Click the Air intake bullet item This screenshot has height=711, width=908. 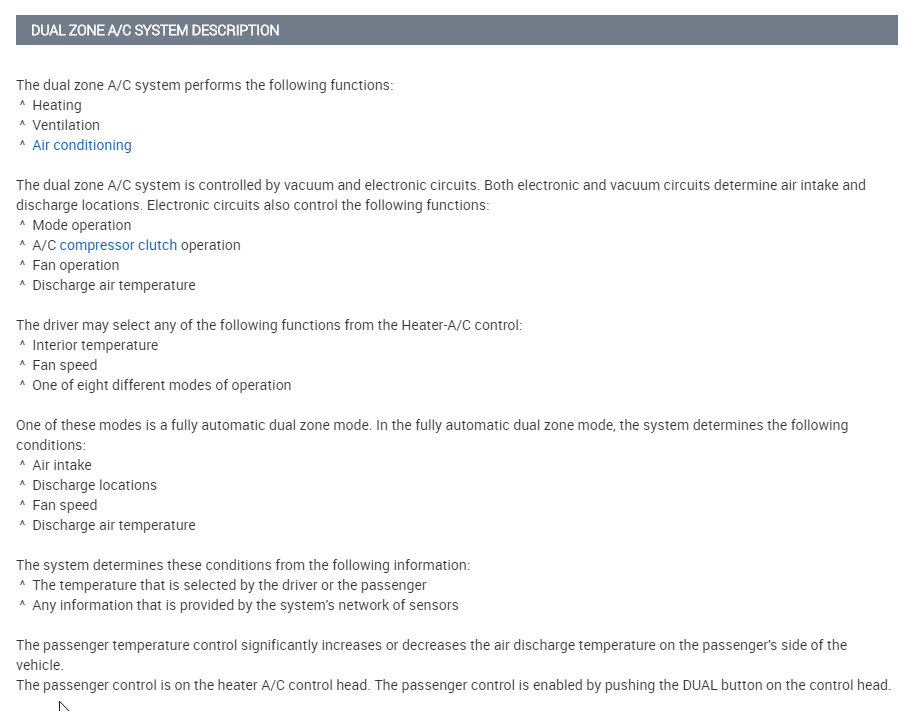tap(62, 465)
